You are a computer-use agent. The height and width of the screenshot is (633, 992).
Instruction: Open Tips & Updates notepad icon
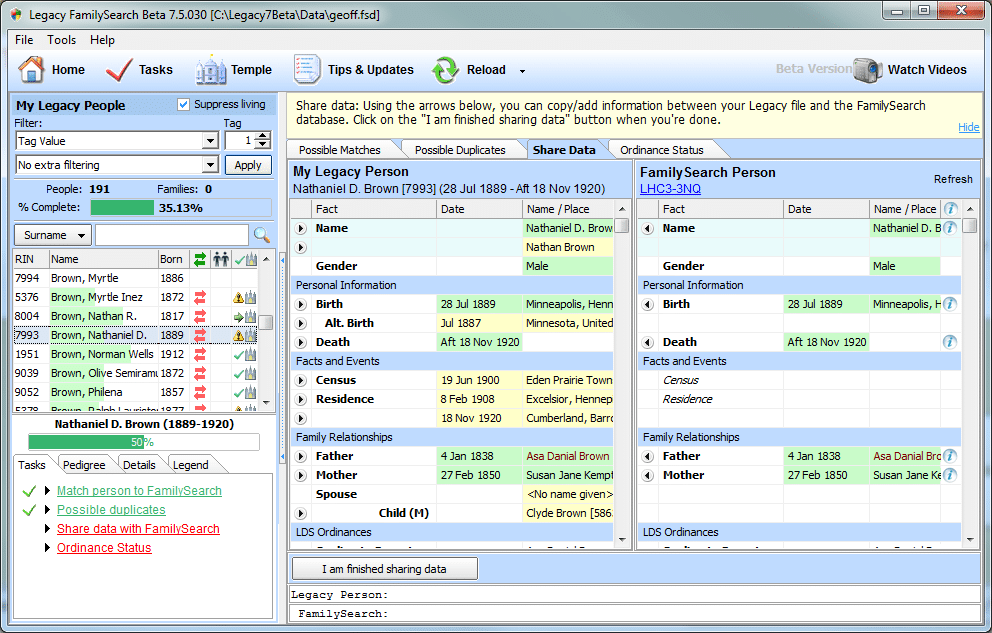[307, 70]
